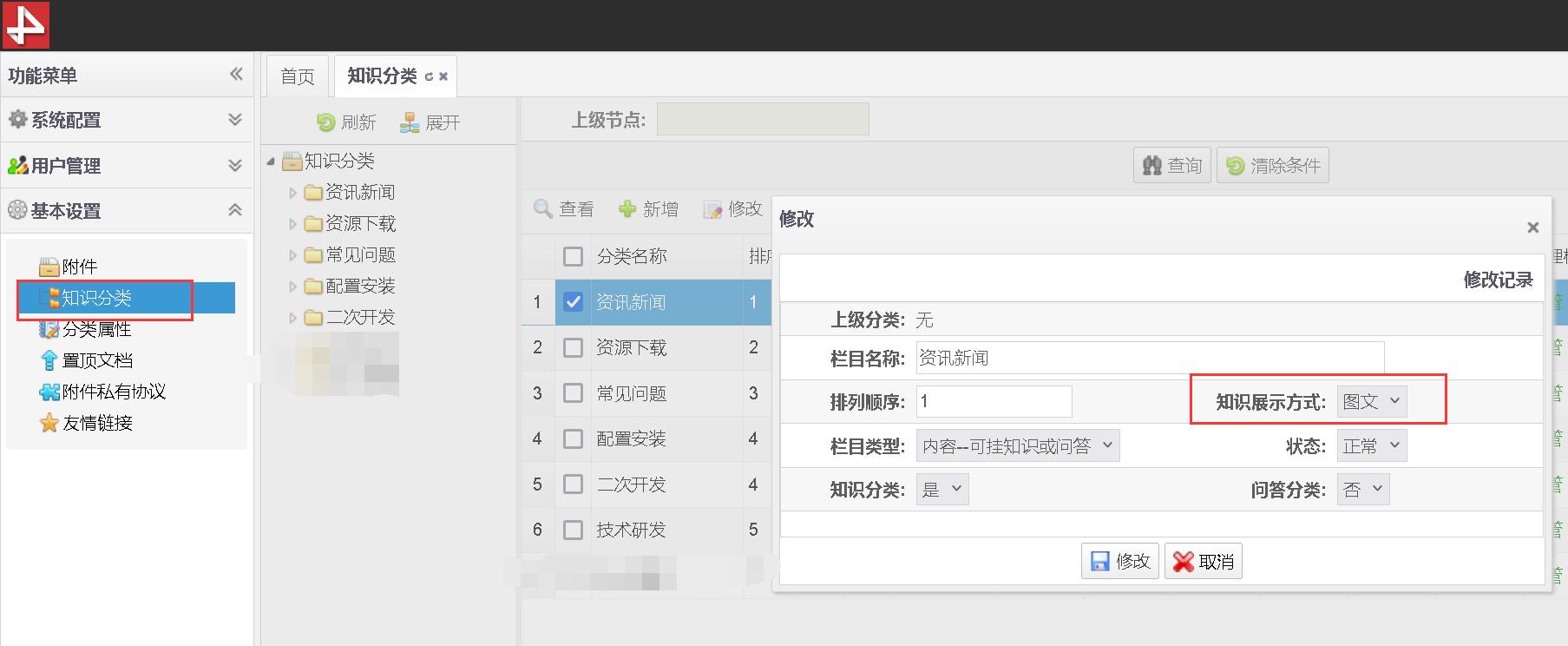Image resolution: width=1568 pixels, height=646 pixels.
Task: Click the 取消 button in dialog
Action: click(1204, 561)
